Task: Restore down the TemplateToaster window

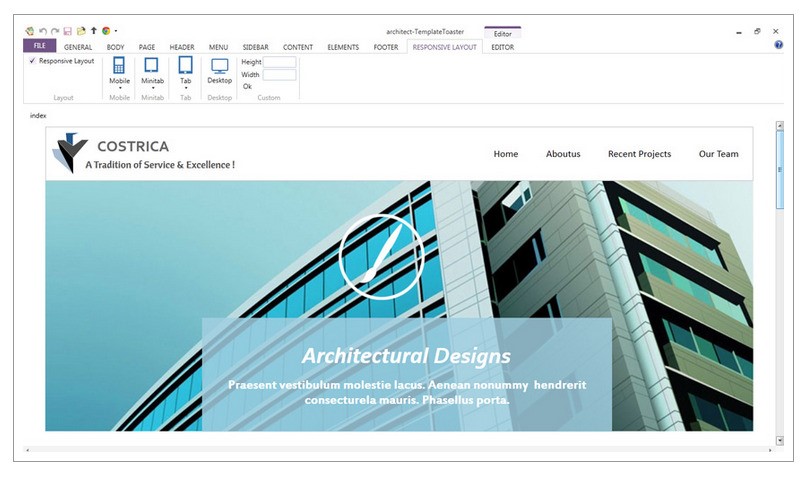Action: (757, 31)
